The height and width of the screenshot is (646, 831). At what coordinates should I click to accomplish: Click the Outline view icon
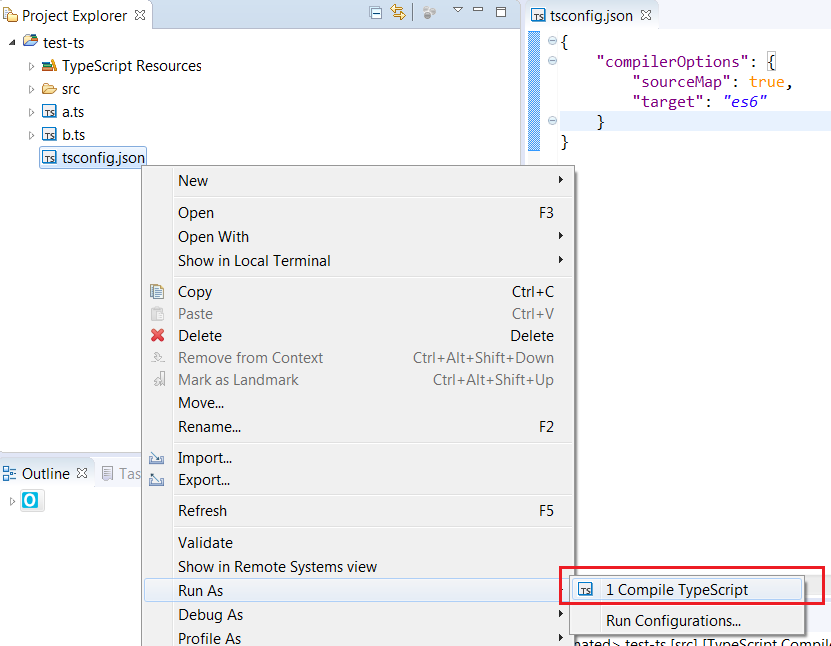point(12,473)
